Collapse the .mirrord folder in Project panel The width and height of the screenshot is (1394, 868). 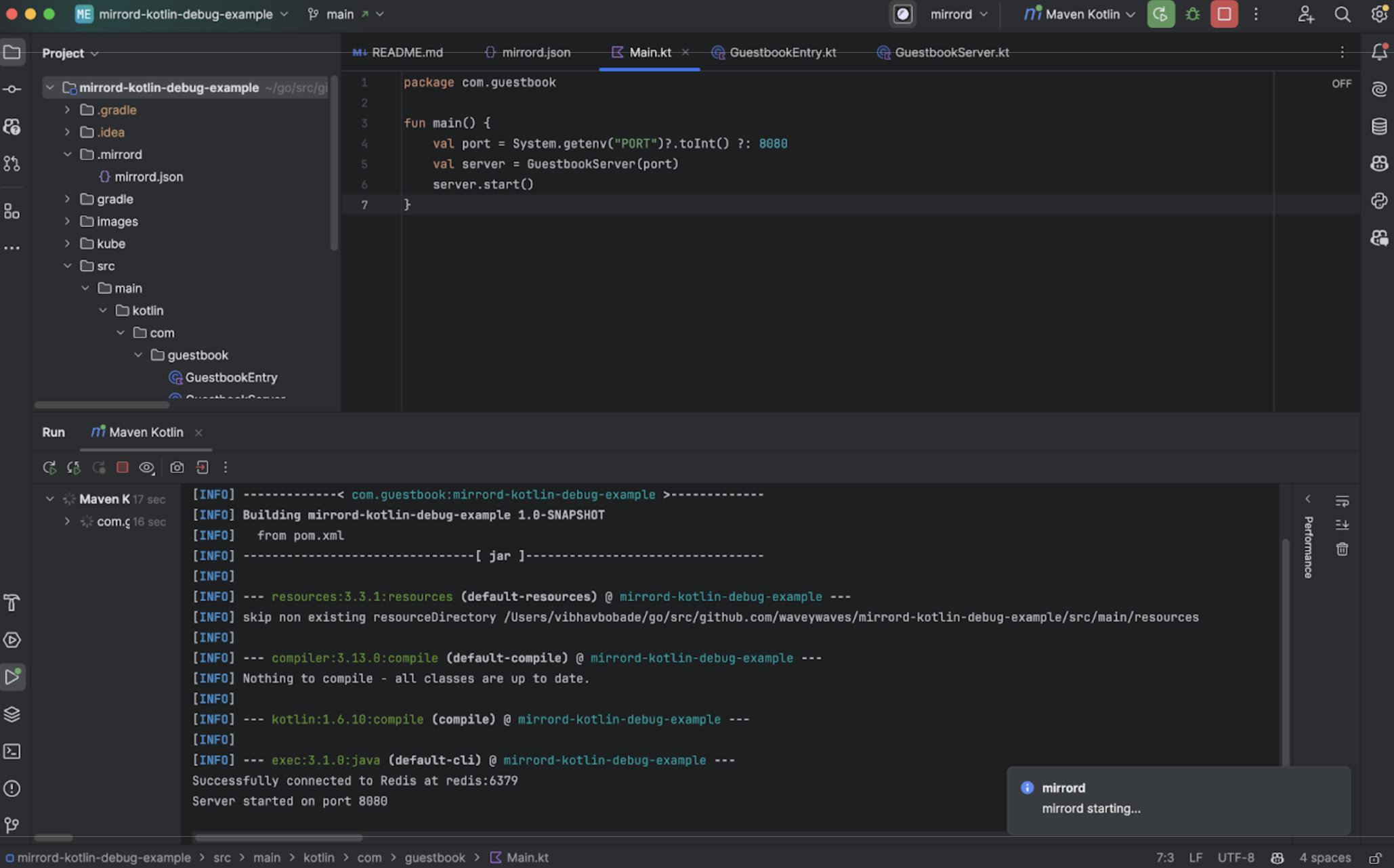[68, 154]
